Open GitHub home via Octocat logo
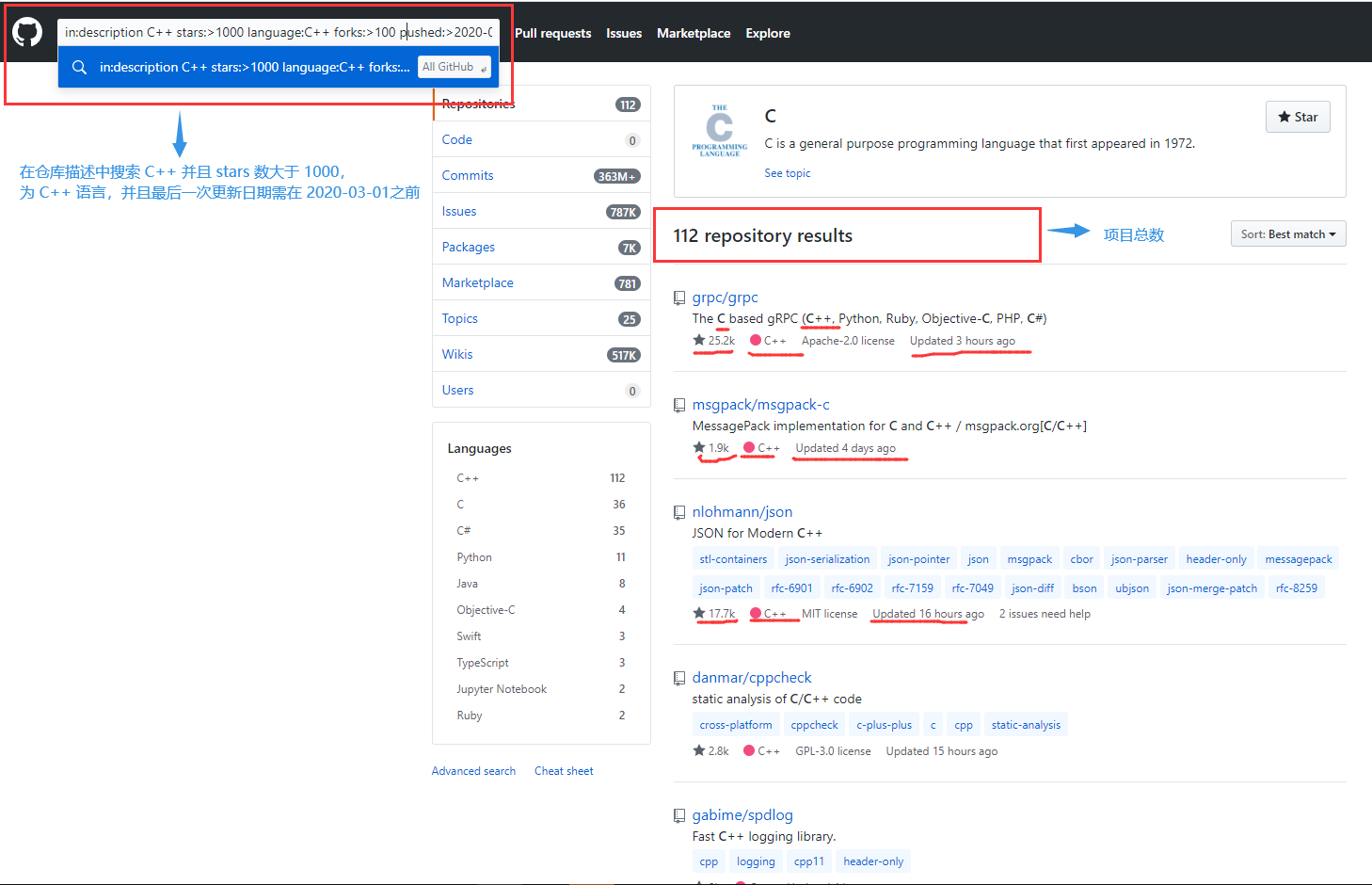Viewport: 1372px width, 885px height. 27,32
